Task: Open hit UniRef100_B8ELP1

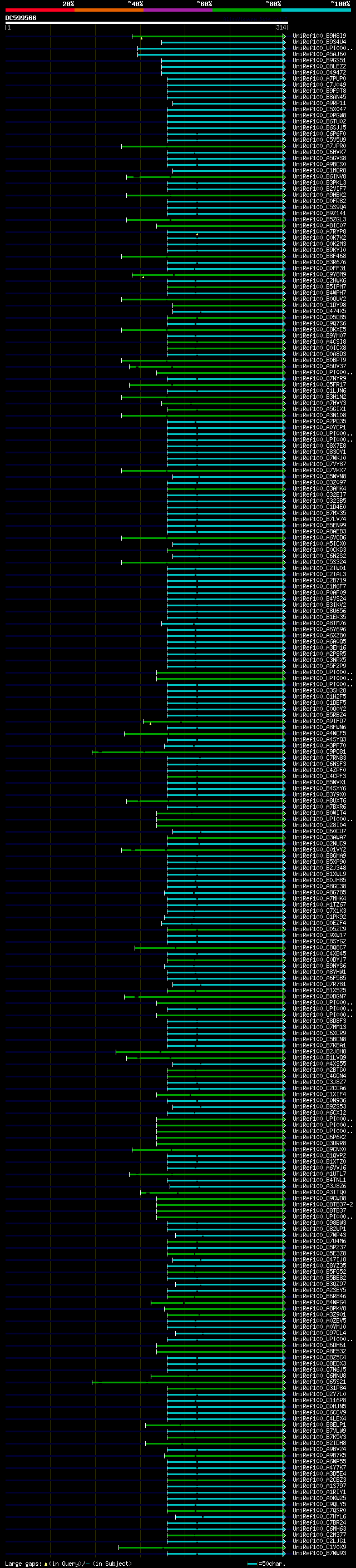Action: coord(319,1424)
